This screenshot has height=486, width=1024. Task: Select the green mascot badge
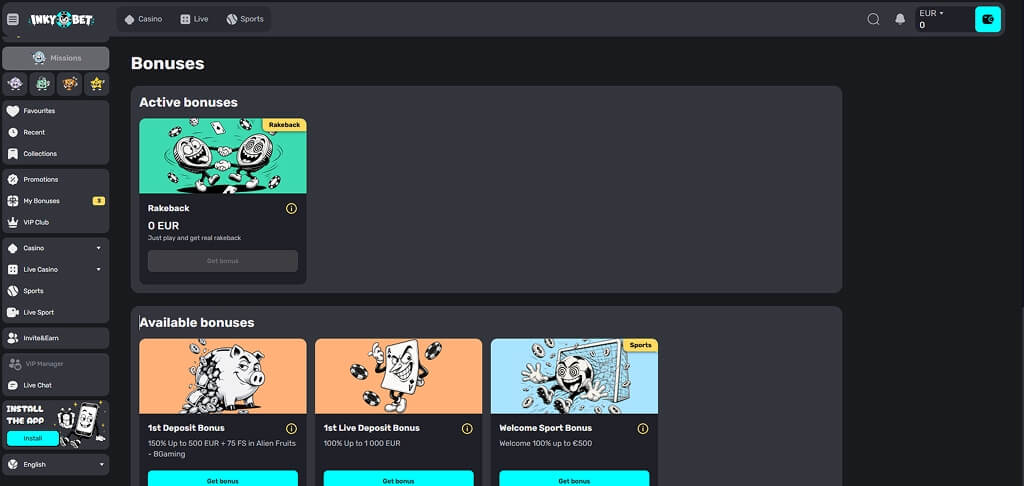[42, 84]
